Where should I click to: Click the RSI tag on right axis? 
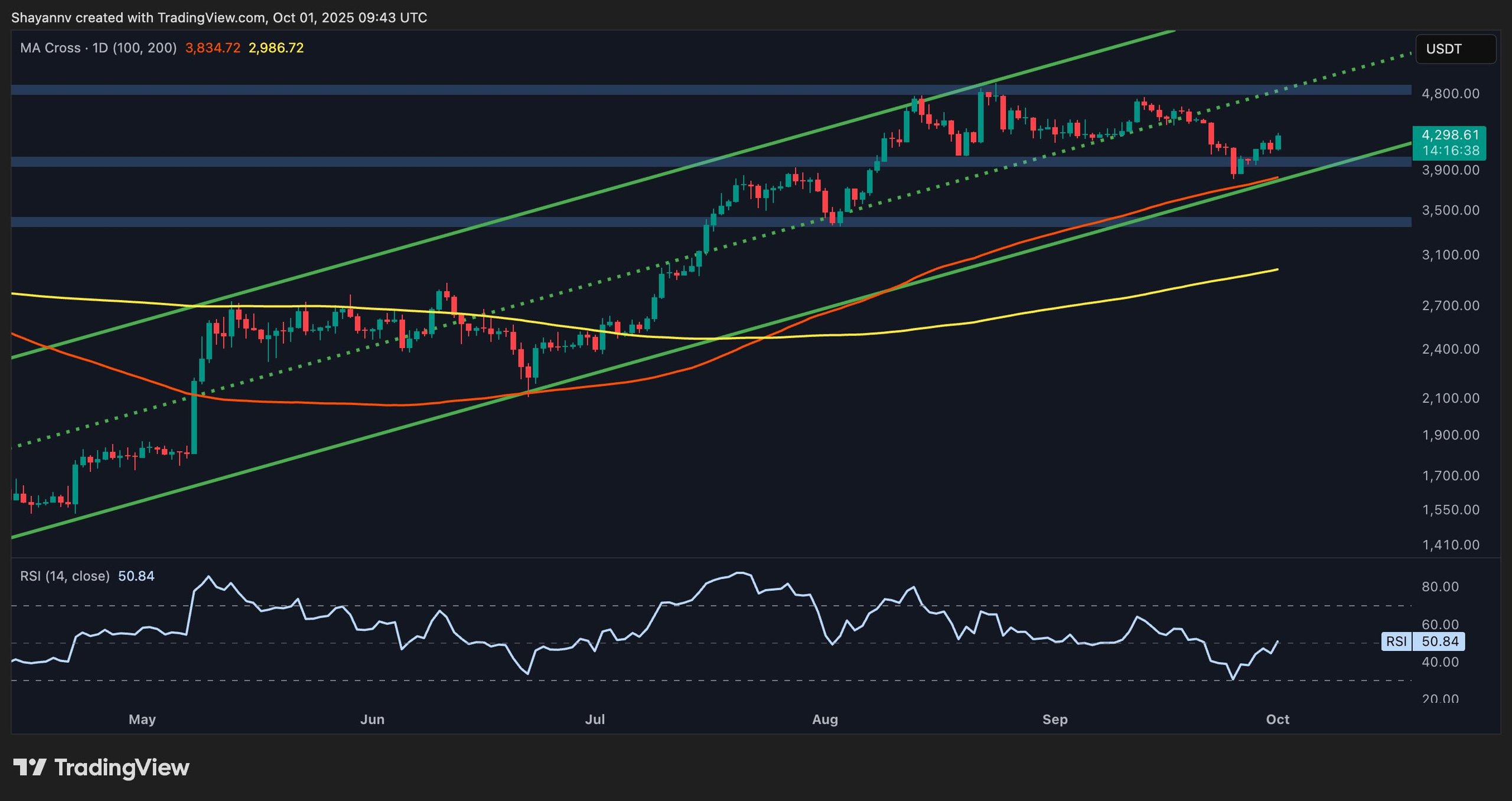(1396, 642)
